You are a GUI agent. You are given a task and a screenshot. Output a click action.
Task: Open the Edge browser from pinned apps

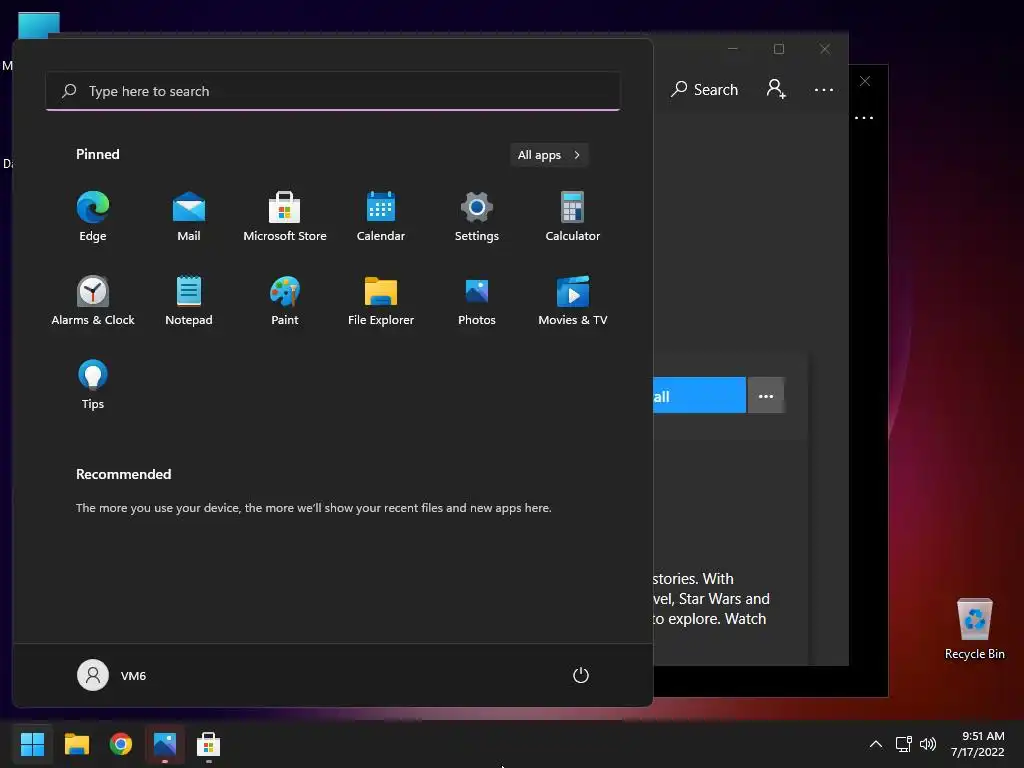pos(93,217)
